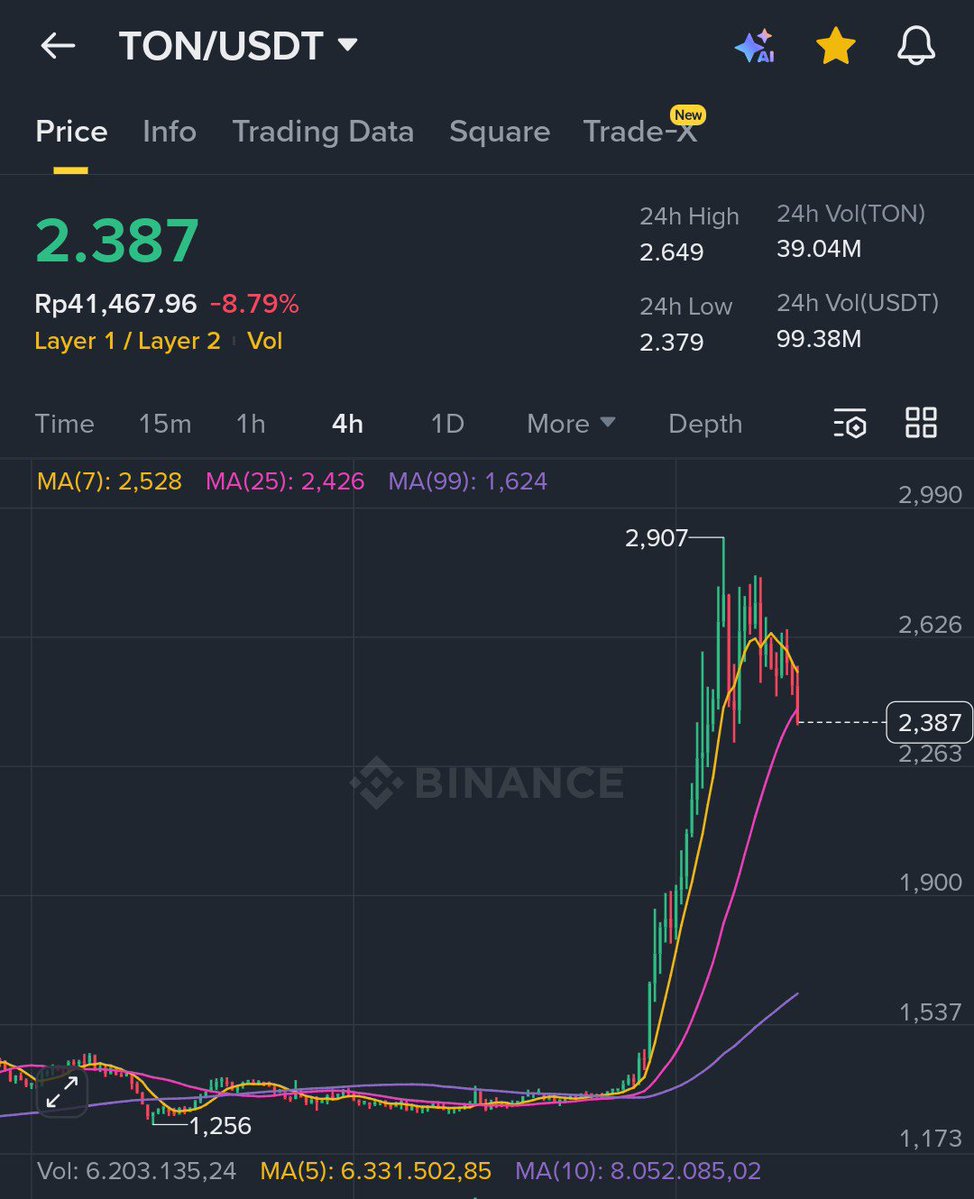Image resolution: width=974 pixels, height=1199 pixels.
Task: Tap the Rp41,467.96 converted price
Action: 115,304
